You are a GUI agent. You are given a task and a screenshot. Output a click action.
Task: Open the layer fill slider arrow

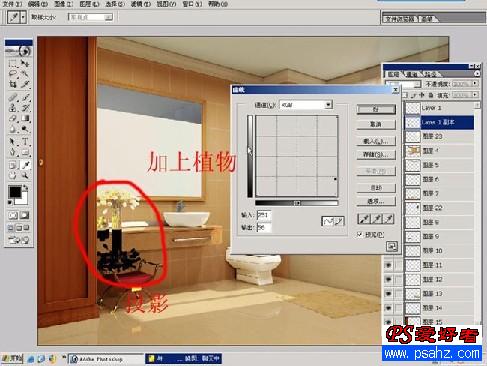(x=475, y=95)
